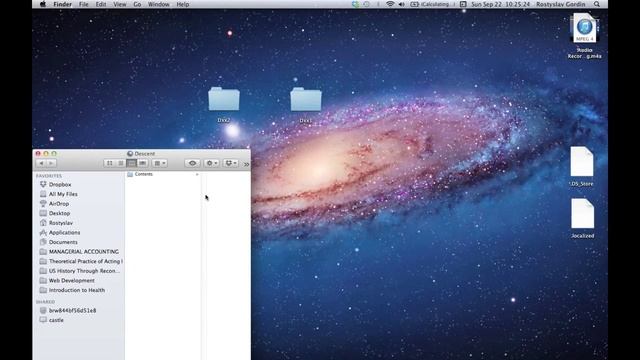Switch Finder to Cover Flow view
Screen dimensions: 640x360
[x=142, y=163]
